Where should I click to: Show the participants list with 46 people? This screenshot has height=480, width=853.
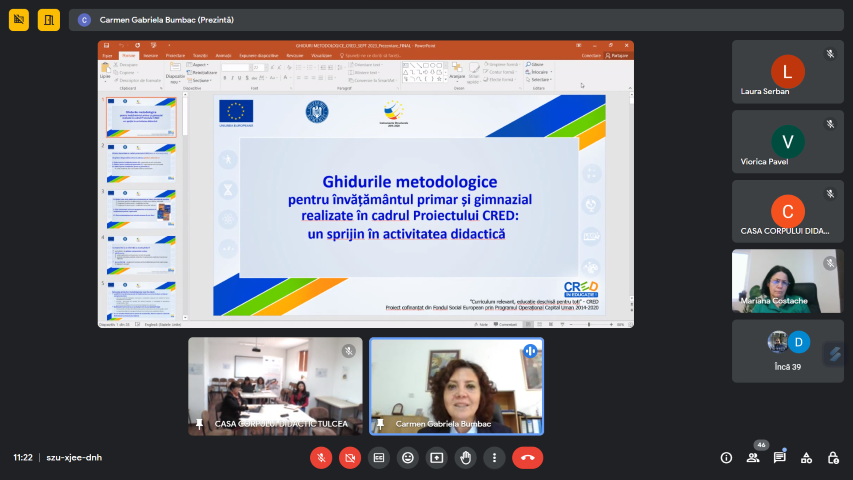tap(753, 457)
